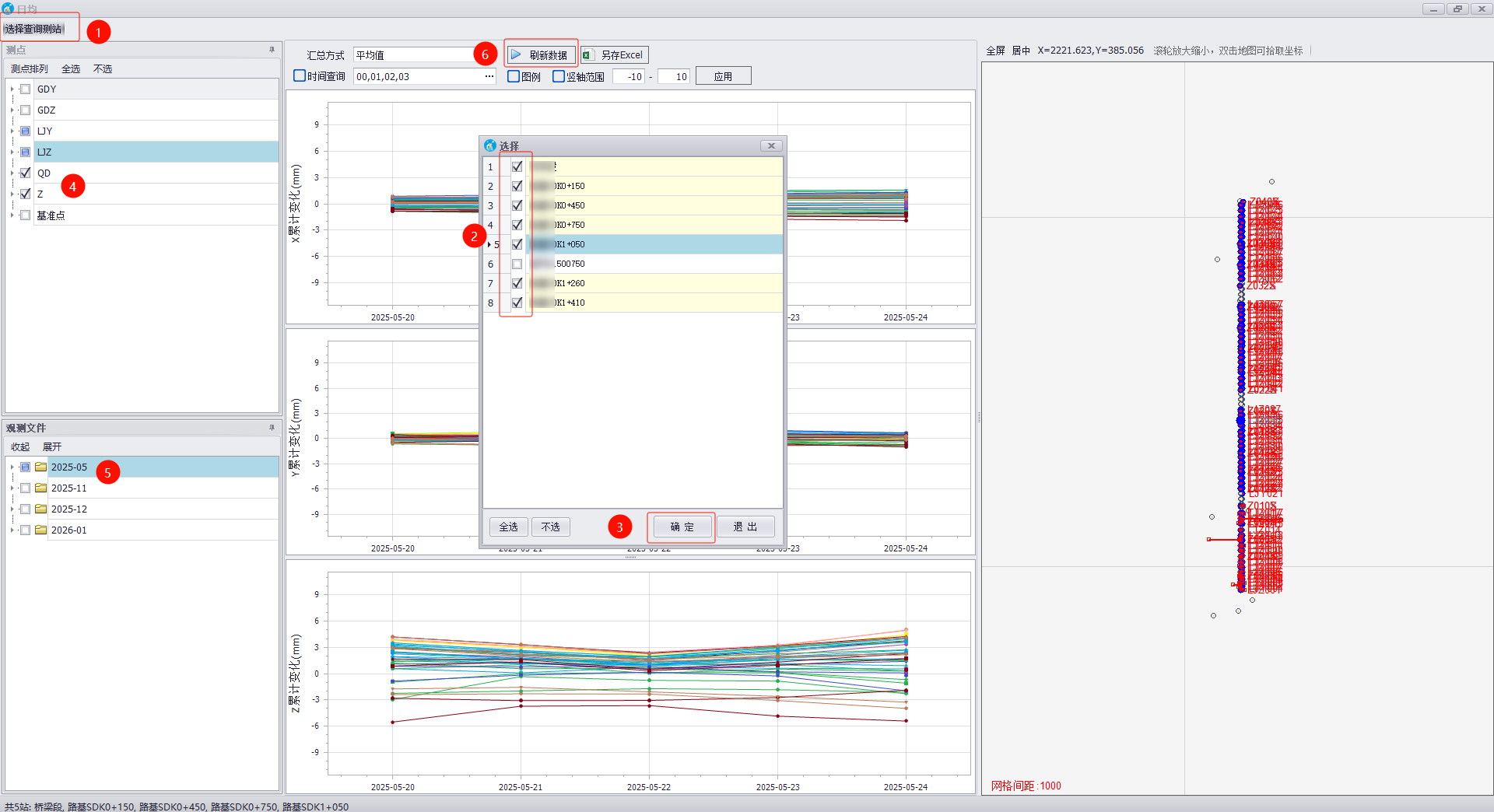
Task: Open the ellipsis button beside 00,01,02,03
Action: click(489, 76)
